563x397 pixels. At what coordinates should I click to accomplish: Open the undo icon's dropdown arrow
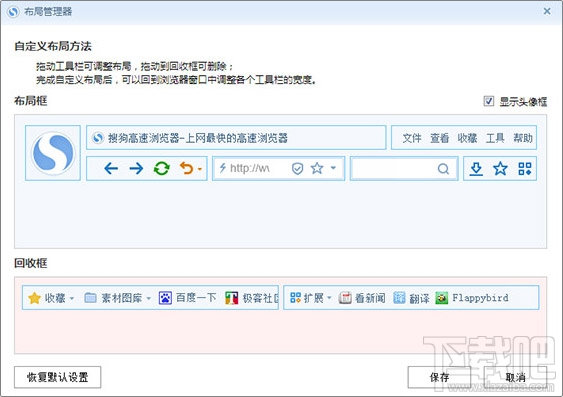[x=200, y=169]
